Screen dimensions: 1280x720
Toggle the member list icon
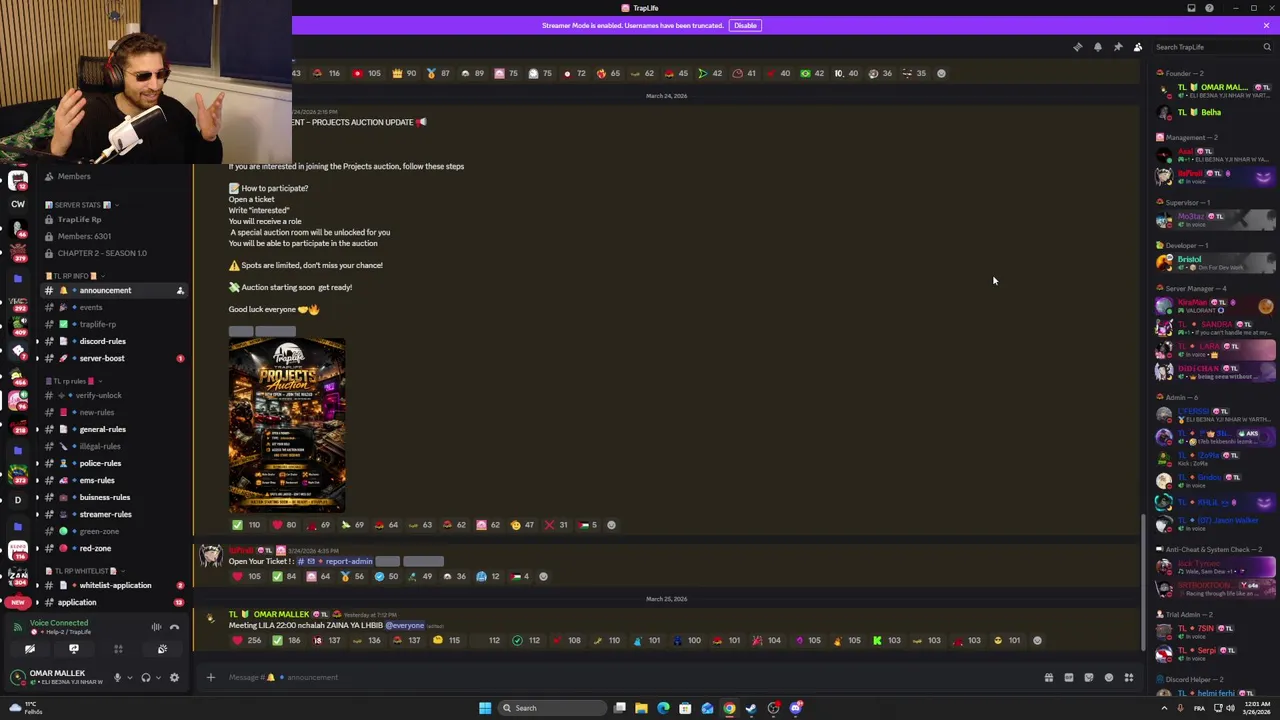point(1137,47)
